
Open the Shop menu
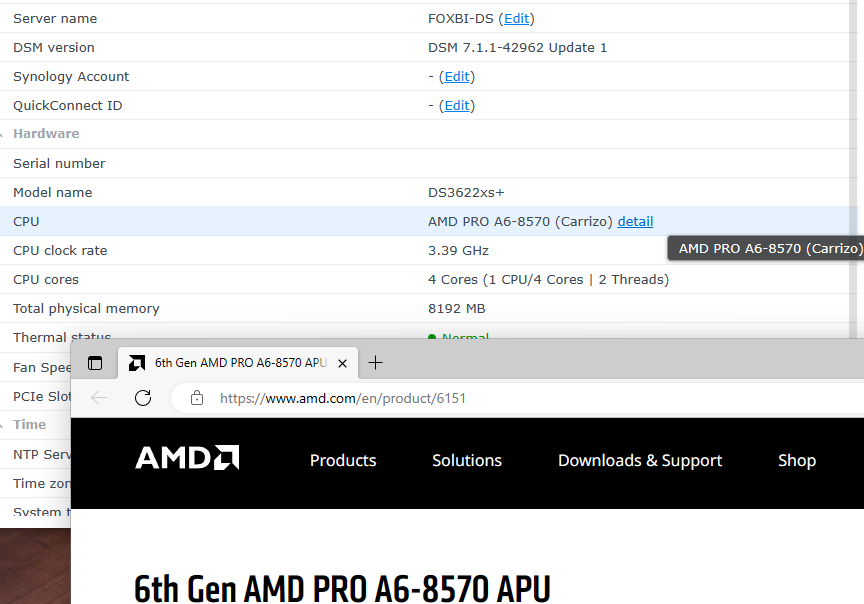point(797,460)
